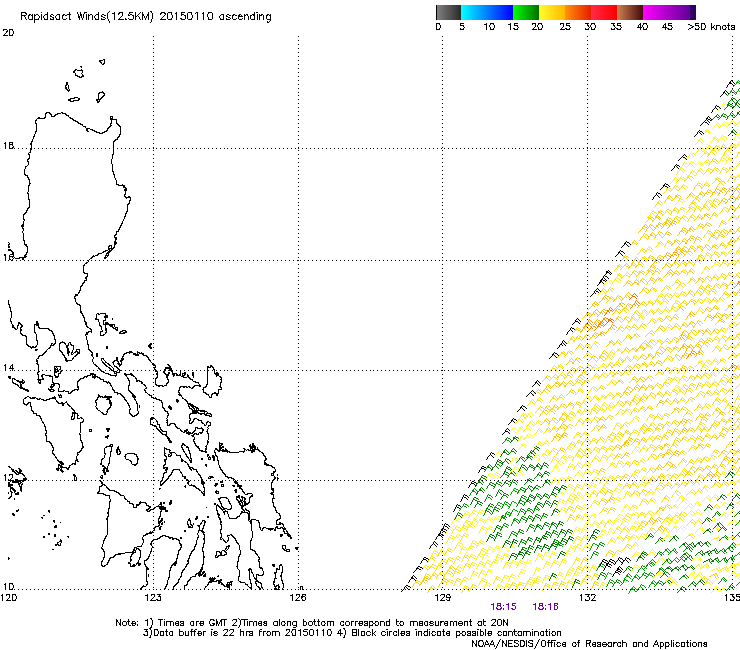This screenshot has width=740, height=650.
Task: Click the gray 0-5 knots legend segment
Action: (x=448, y=12)
